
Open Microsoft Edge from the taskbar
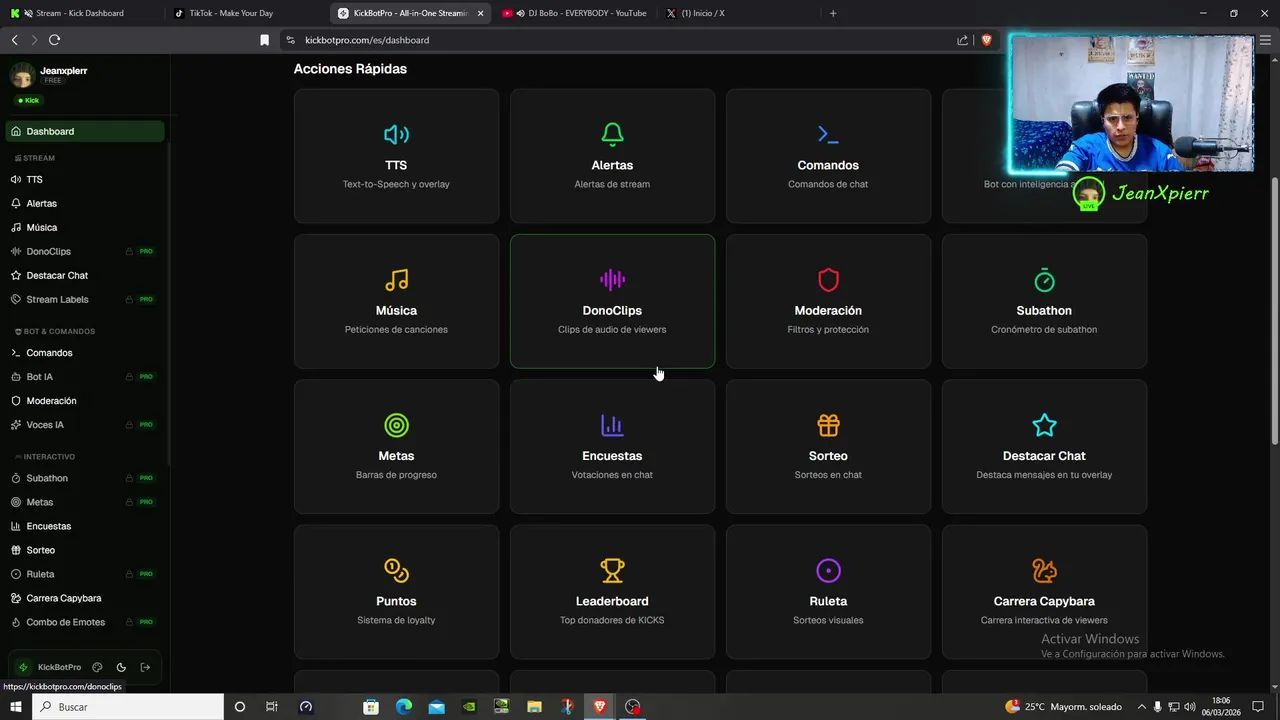coord(403,707)
